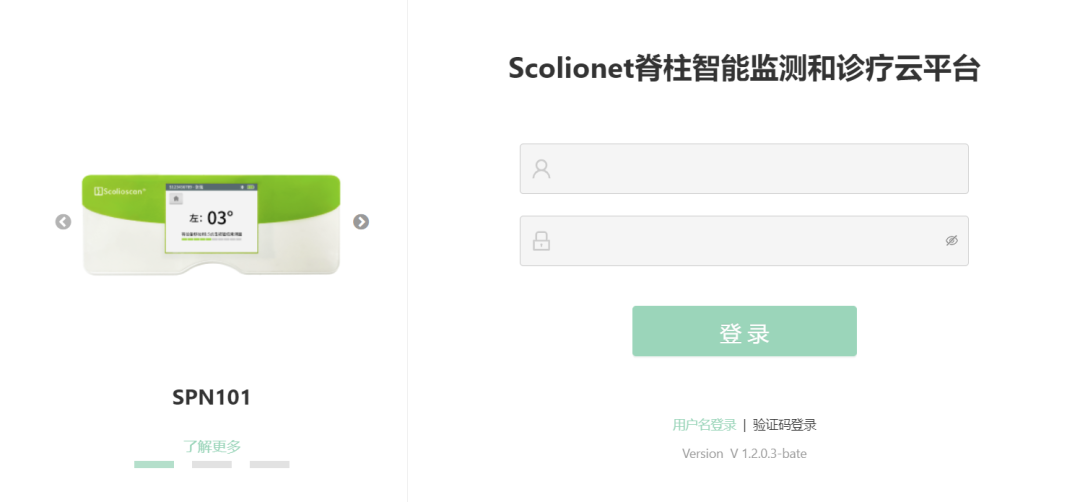
Task: Click the Scolioscan logo on the device image
Action: pos(120,190)
